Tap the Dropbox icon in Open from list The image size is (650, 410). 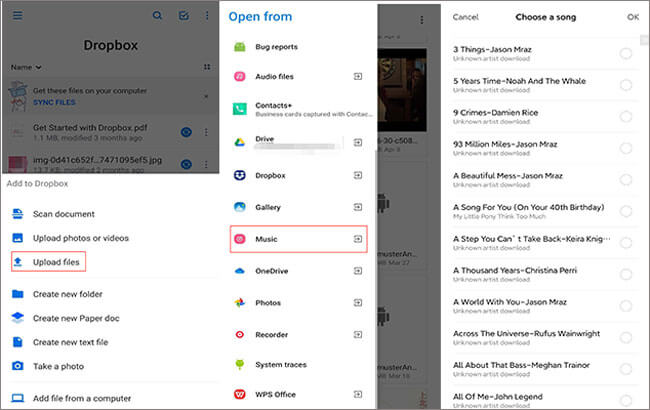point(240,175)
